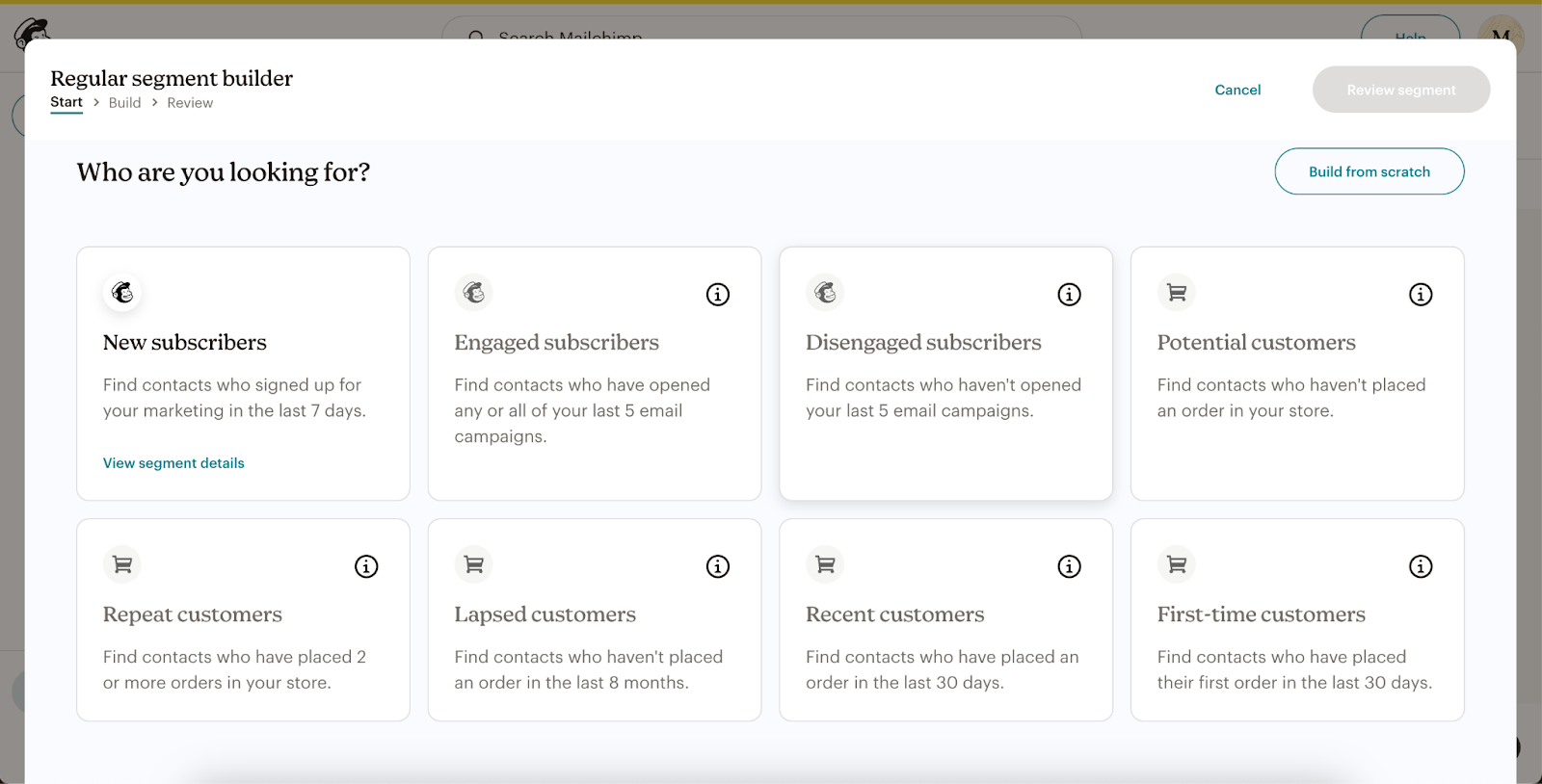Screen dimensions: 1542x784
Task: Cancel the segment builder
Action: coord(1237,90)
